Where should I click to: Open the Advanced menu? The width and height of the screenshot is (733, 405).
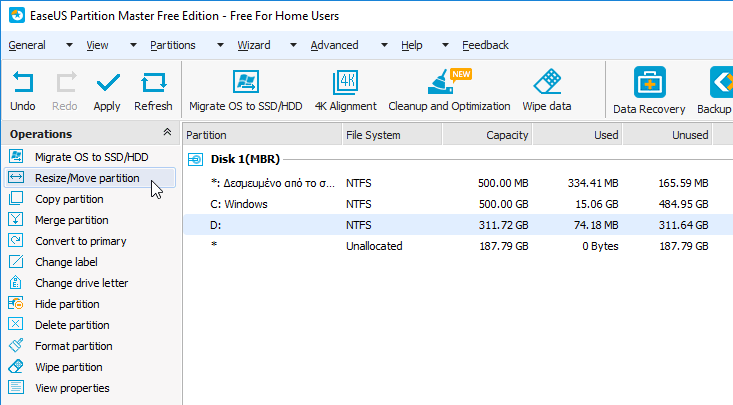click(334, 45)
